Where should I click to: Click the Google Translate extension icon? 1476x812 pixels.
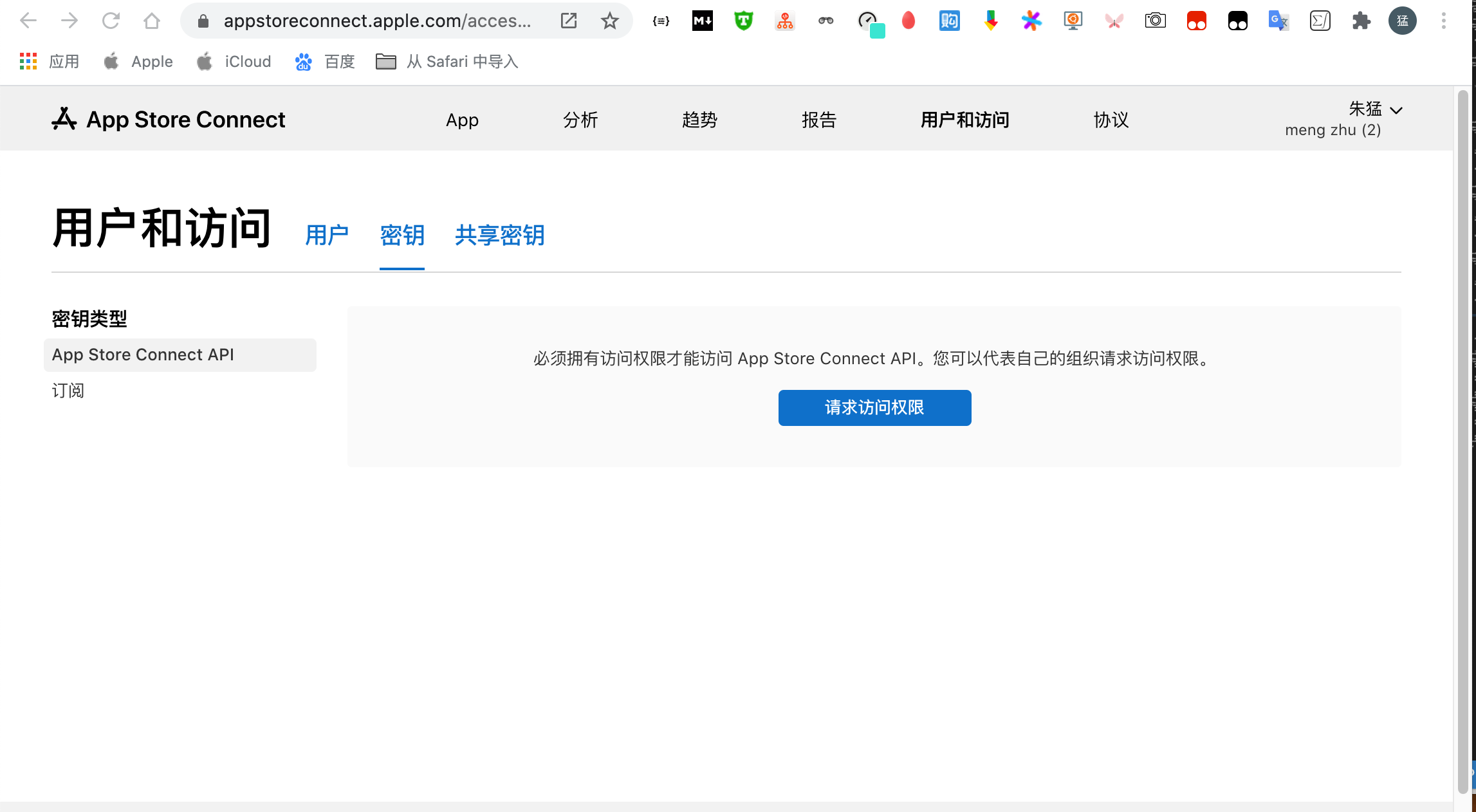pyautogui.click(x=1278, y=21)
